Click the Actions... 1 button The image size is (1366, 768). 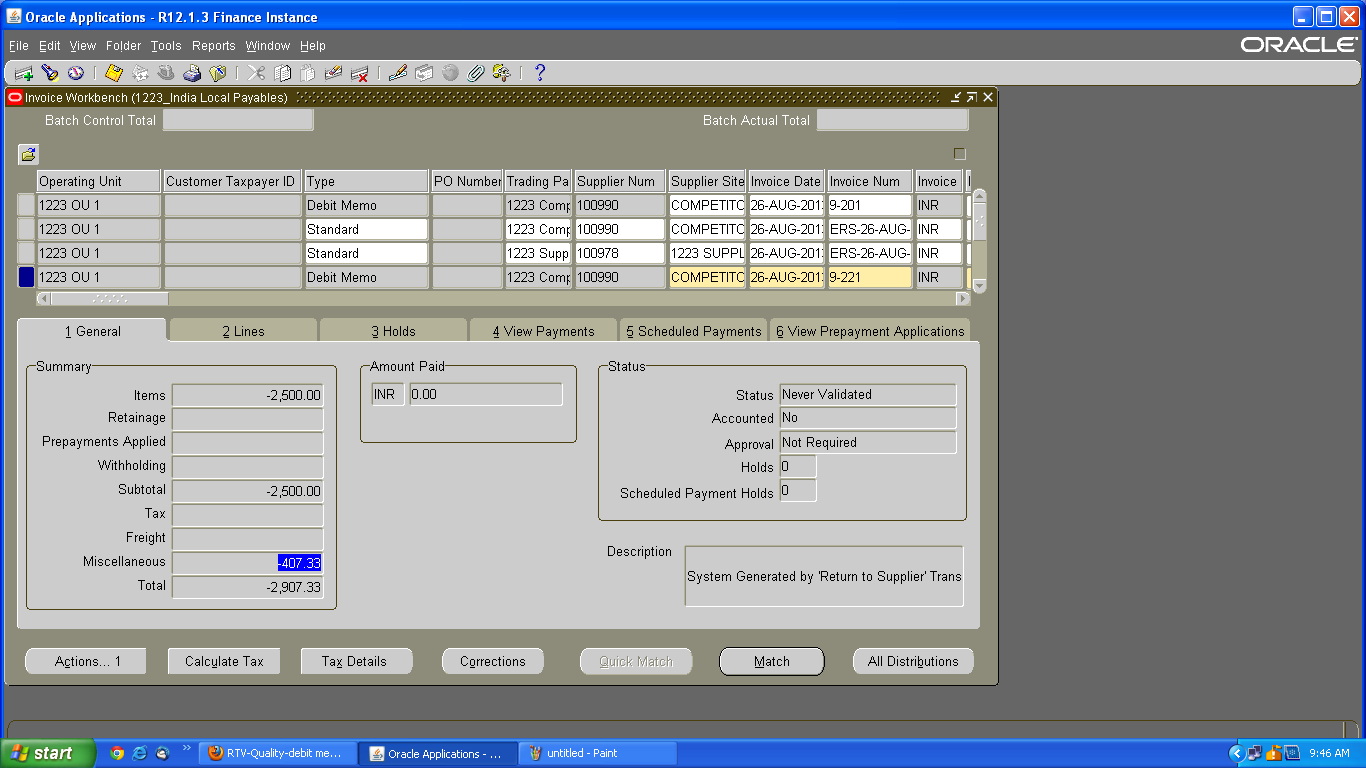86,661
